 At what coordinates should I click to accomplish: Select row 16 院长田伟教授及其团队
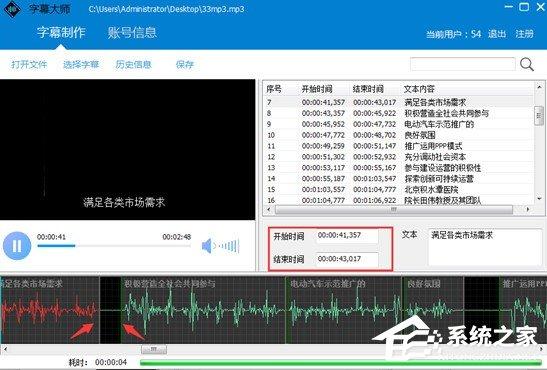[x=398, y=200]
